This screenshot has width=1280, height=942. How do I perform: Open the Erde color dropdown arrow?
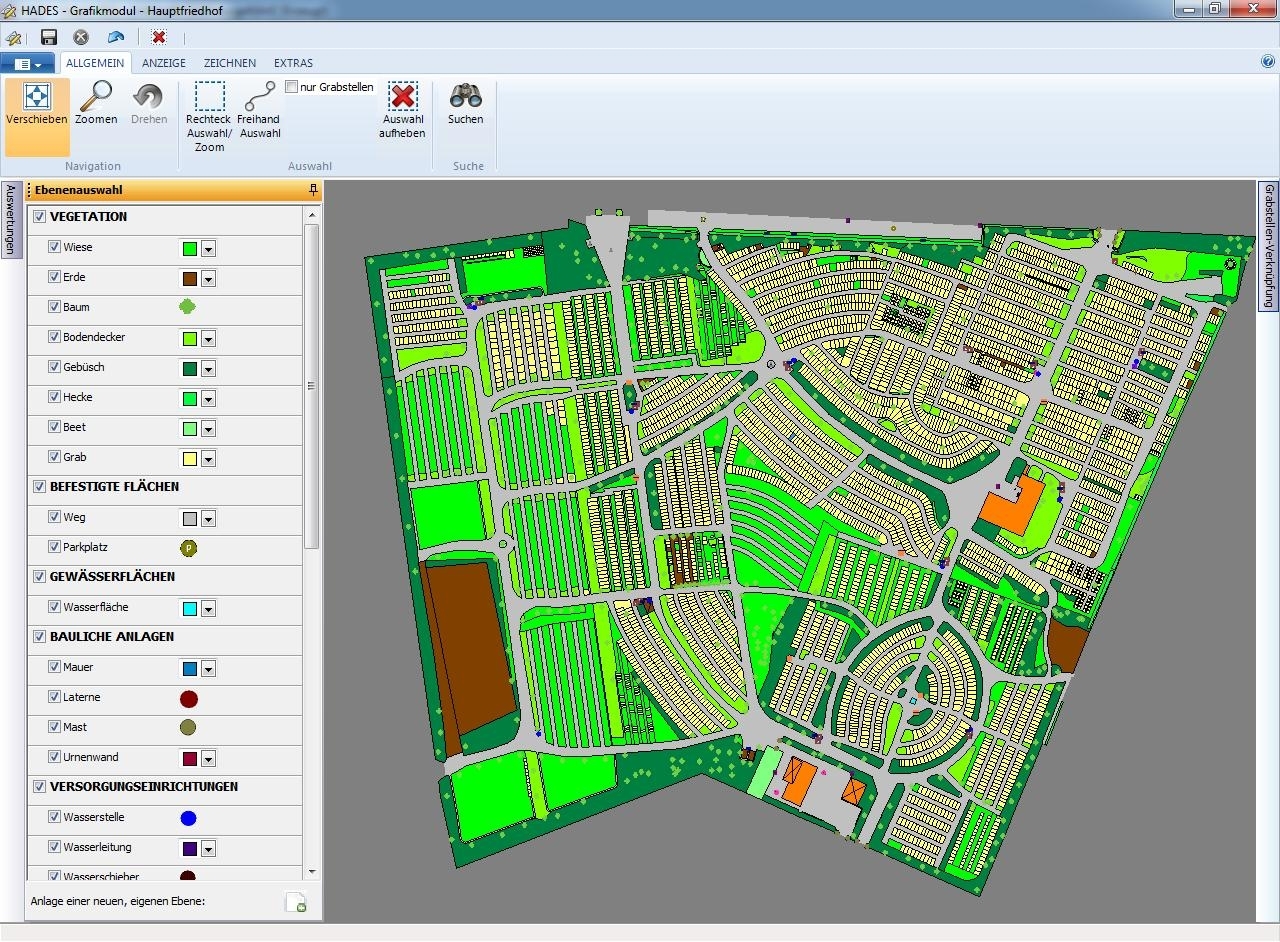pyautogui.click(x=208, y=279)
